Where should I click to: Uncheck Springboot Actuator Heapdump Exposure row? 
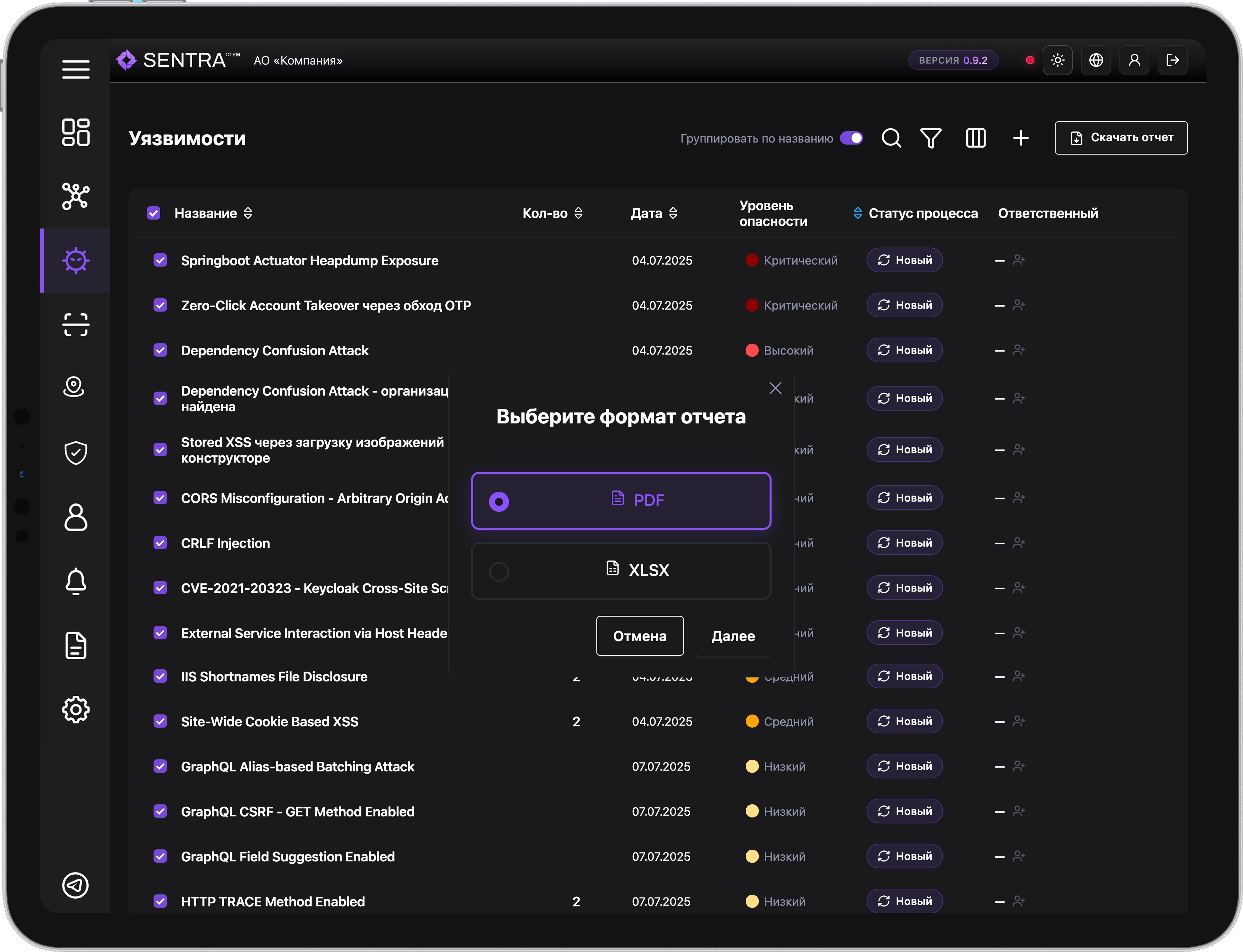[160, 260]
